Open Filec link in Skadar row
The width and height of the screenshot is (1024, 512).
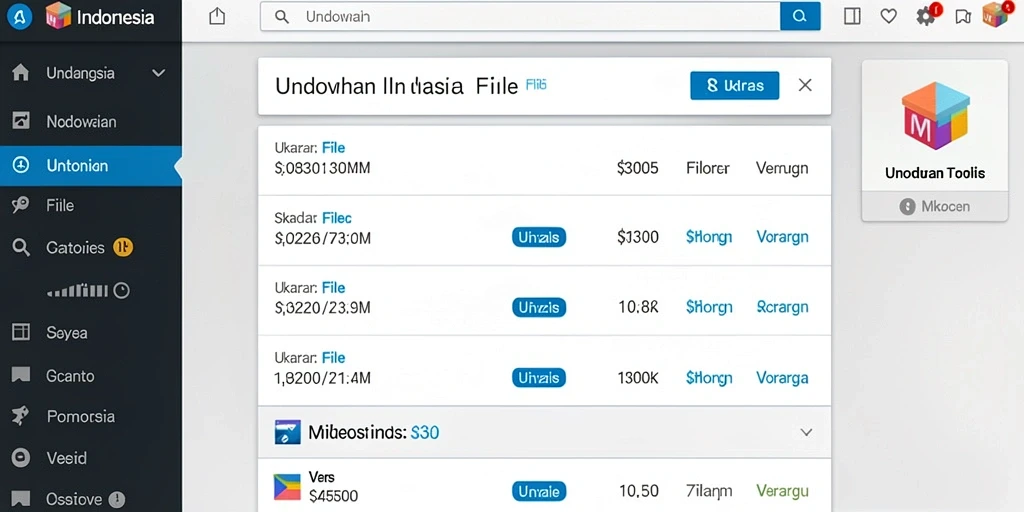(x=337, y=218)
